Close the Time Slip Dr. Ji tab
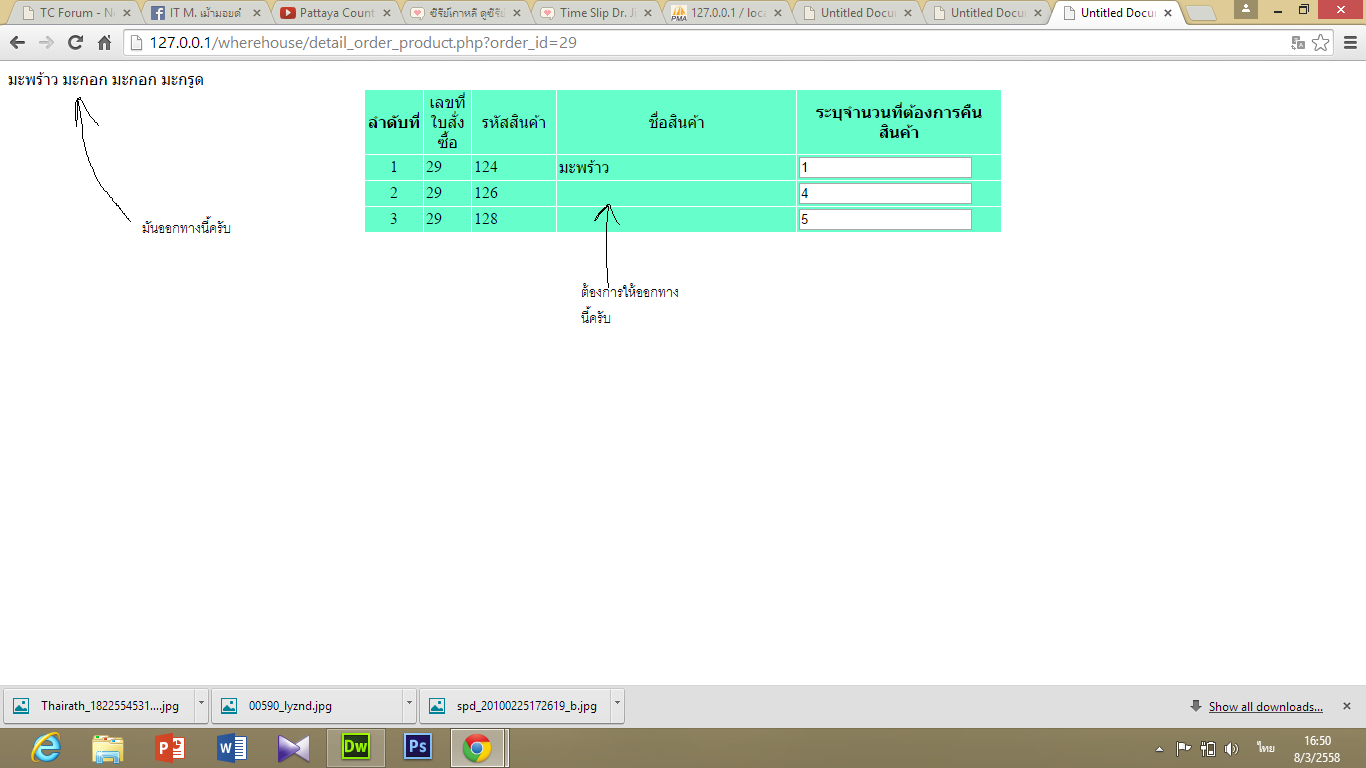 tap(647, 13)
